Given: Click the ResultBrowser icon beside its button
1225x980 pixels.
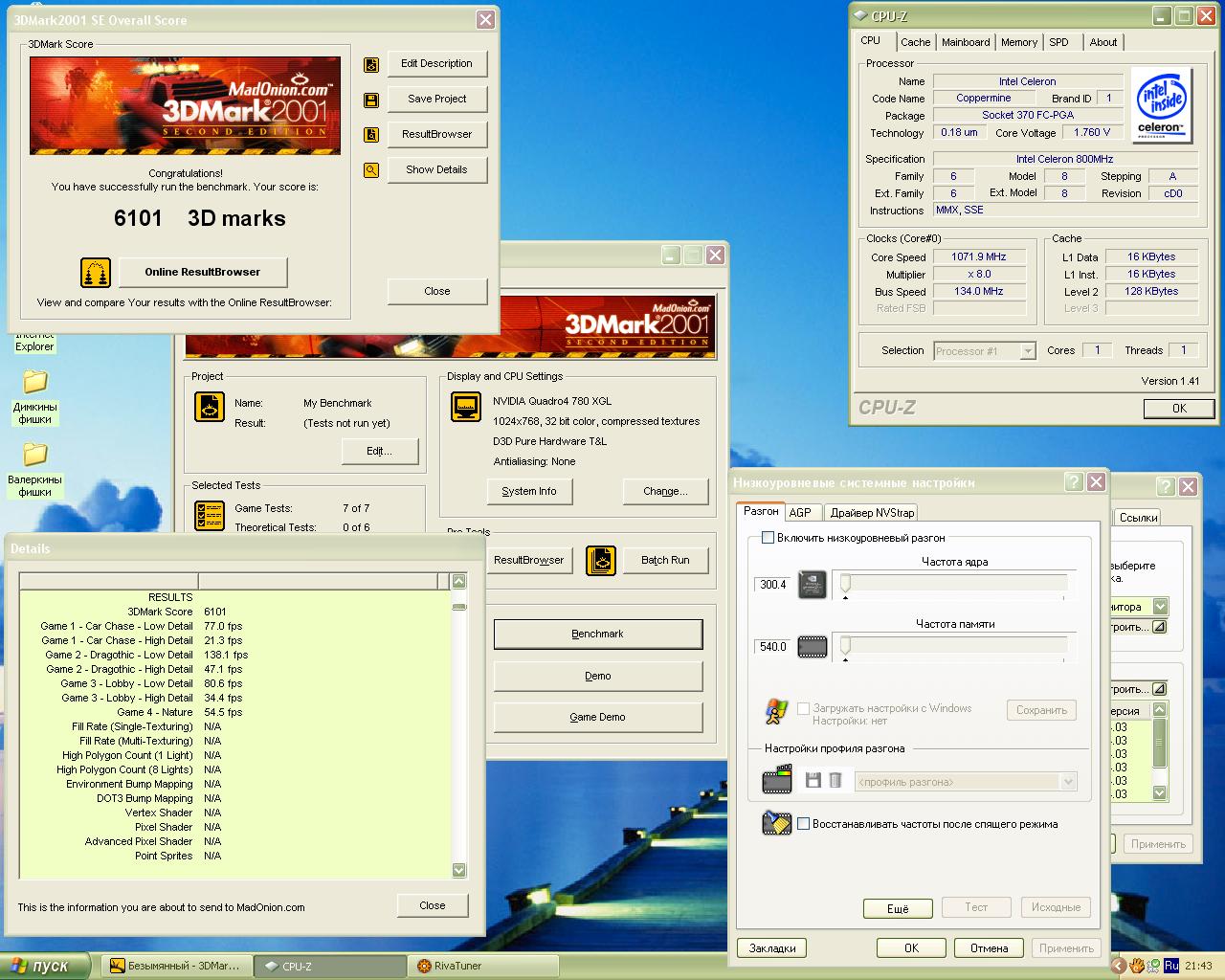Looking at the screenshot, I should pos(371,135).
